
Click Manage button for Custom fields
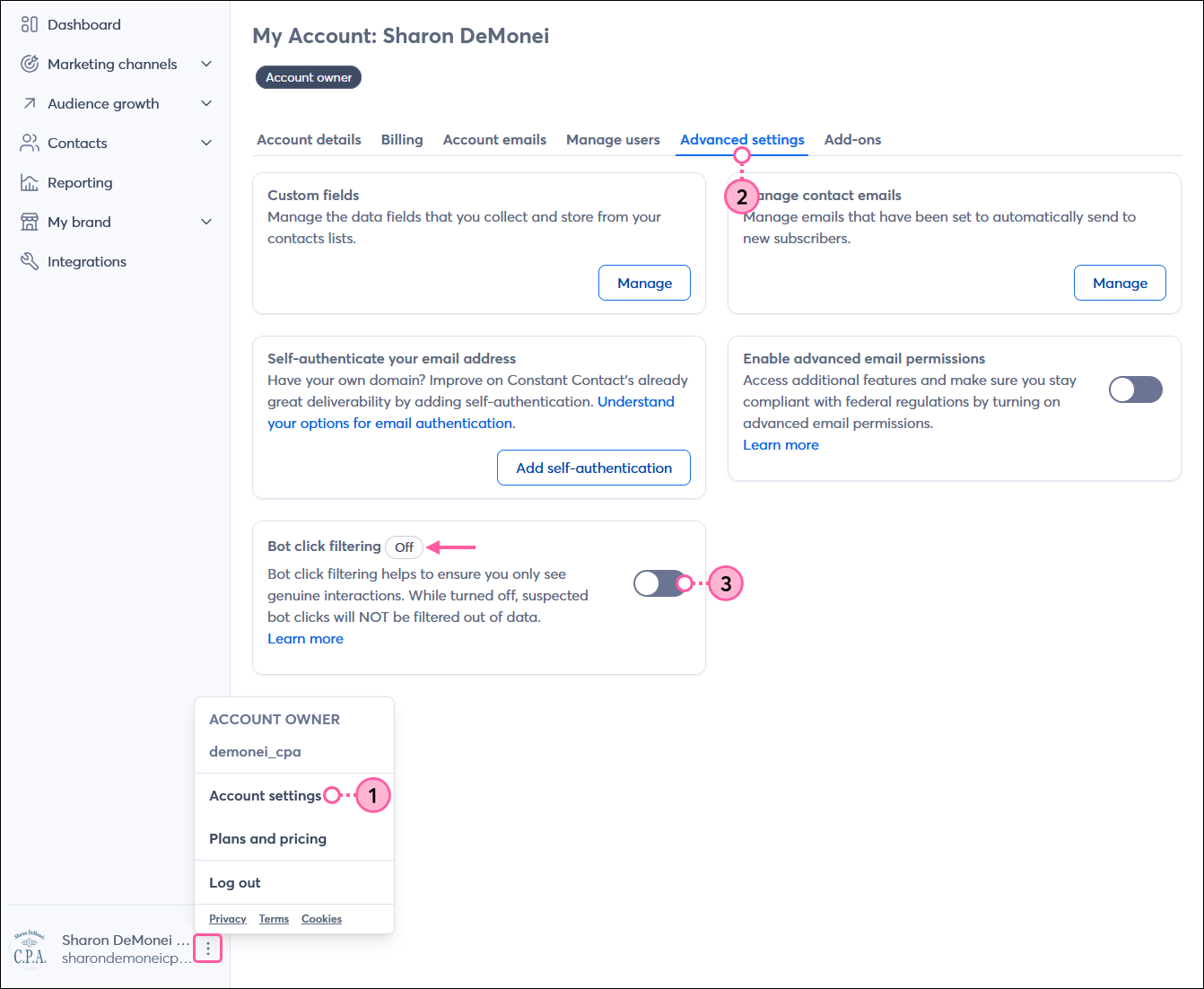[x=644, y=283]
